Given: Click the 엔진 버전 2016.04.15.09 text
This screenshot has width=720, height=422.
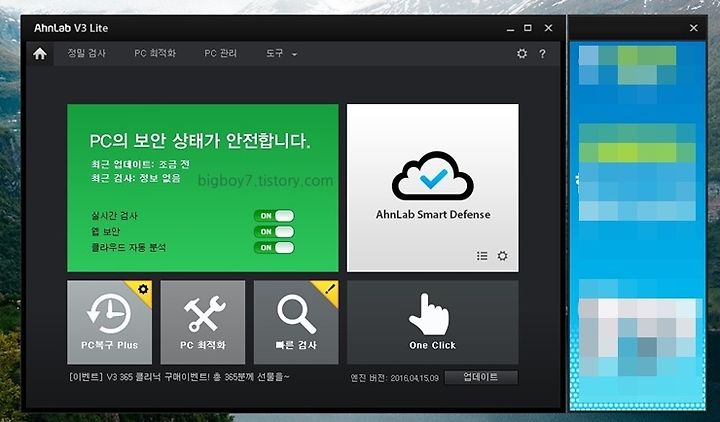Looking at the screenshot, I should click(394, 378).
